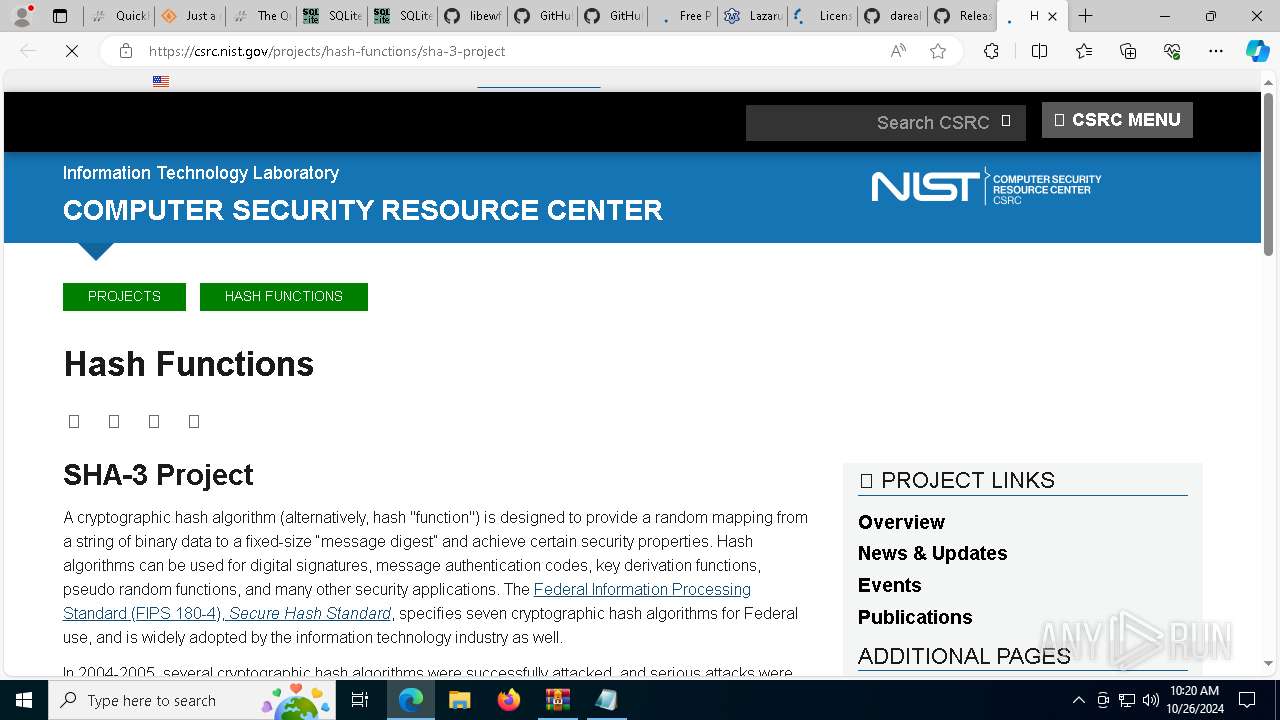Click Microsoft Edge taskbar icon
Screen dimensions: 1280x720
point(411,700)
